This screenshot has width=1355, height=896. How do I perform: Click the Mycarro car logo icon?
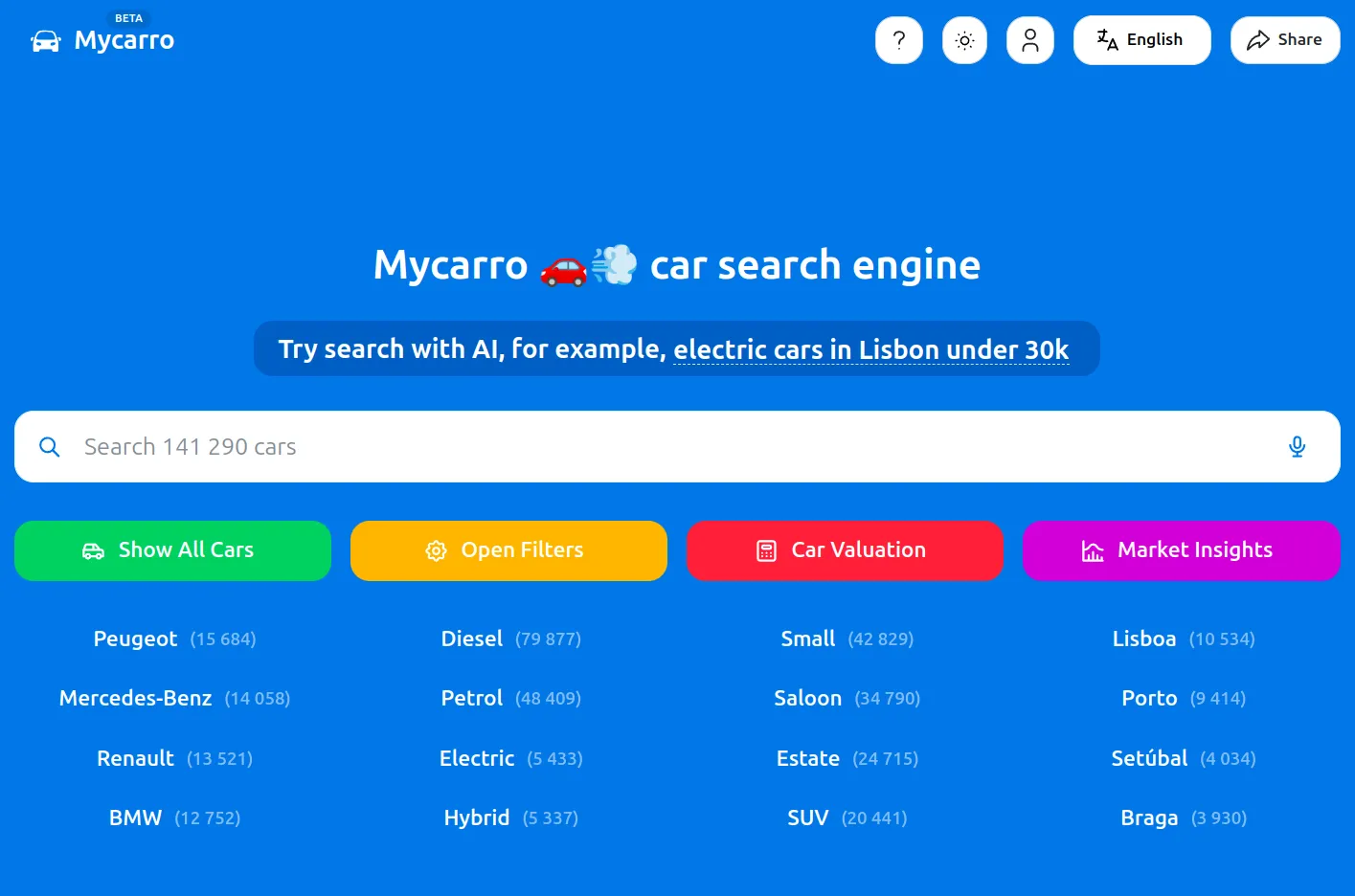coord(46,41)
